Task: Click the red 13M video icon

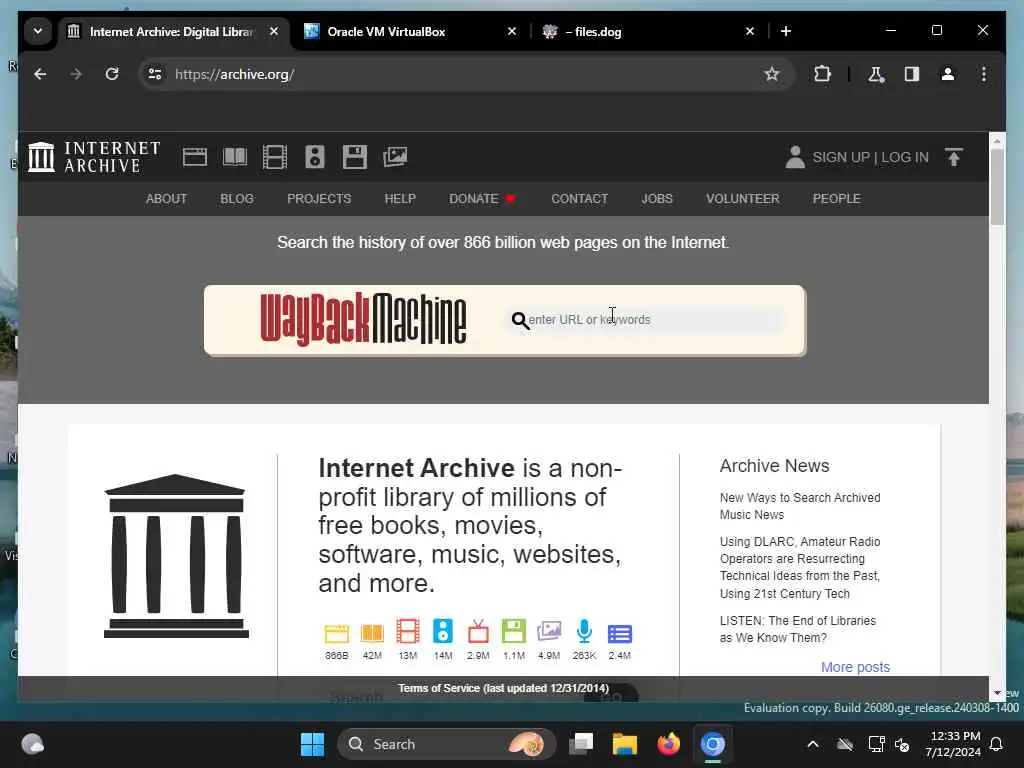Action: 408,632
